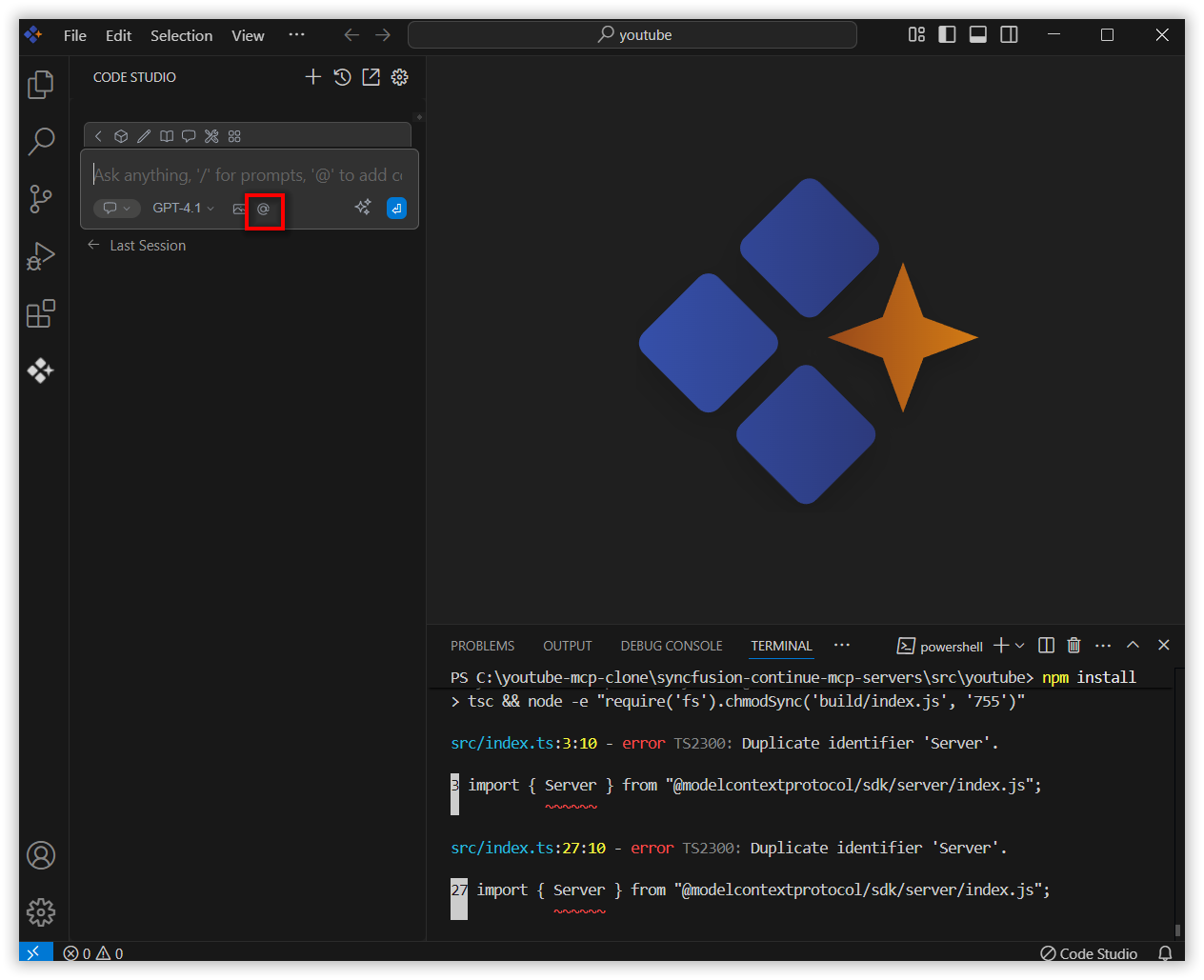This screenshot has height=980, width=1204.
Task: Open the chat mode dropdown
Action: (117, 208)
